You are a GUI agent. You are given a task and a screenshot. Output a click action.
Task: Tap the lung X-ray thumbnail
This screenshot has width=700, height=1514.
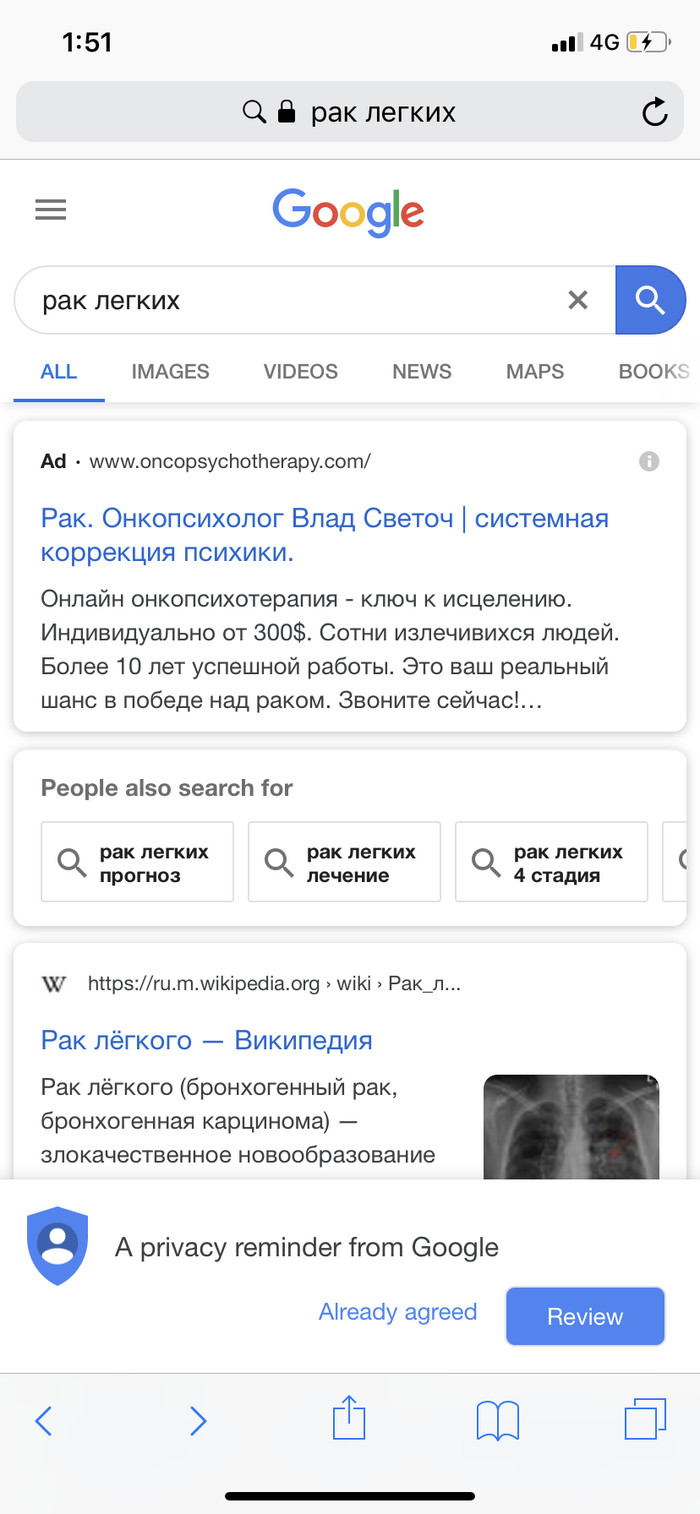tap(571, 1126)
